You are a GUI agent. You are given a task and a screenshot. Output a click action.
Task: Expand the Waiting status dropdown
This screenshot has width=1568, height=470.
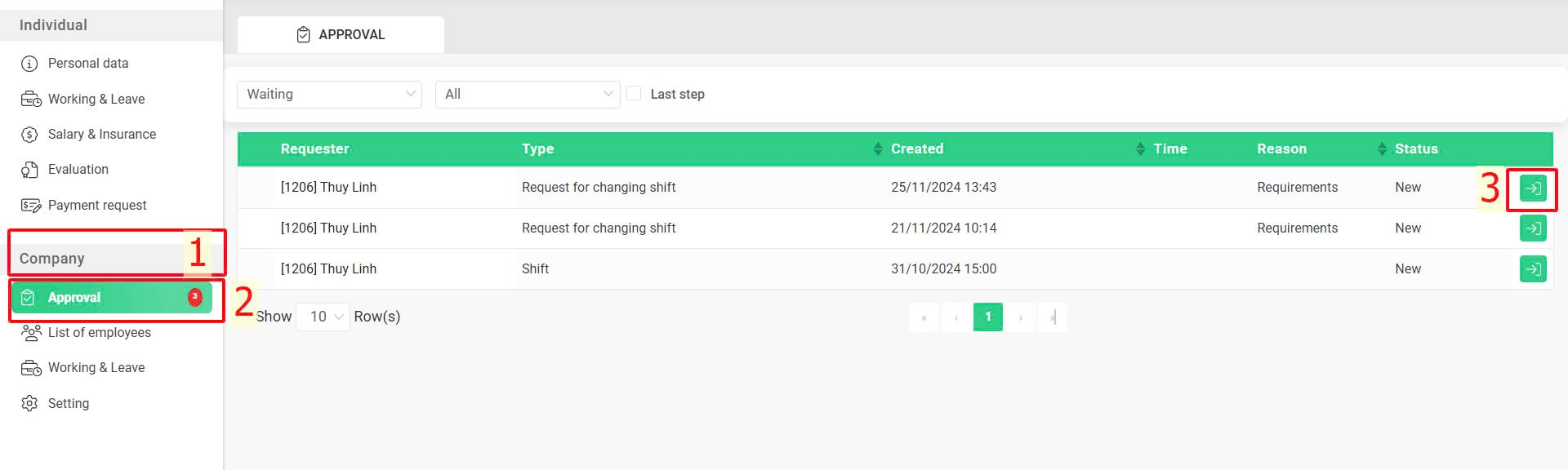pyautogui.click(x=329, y=95)
